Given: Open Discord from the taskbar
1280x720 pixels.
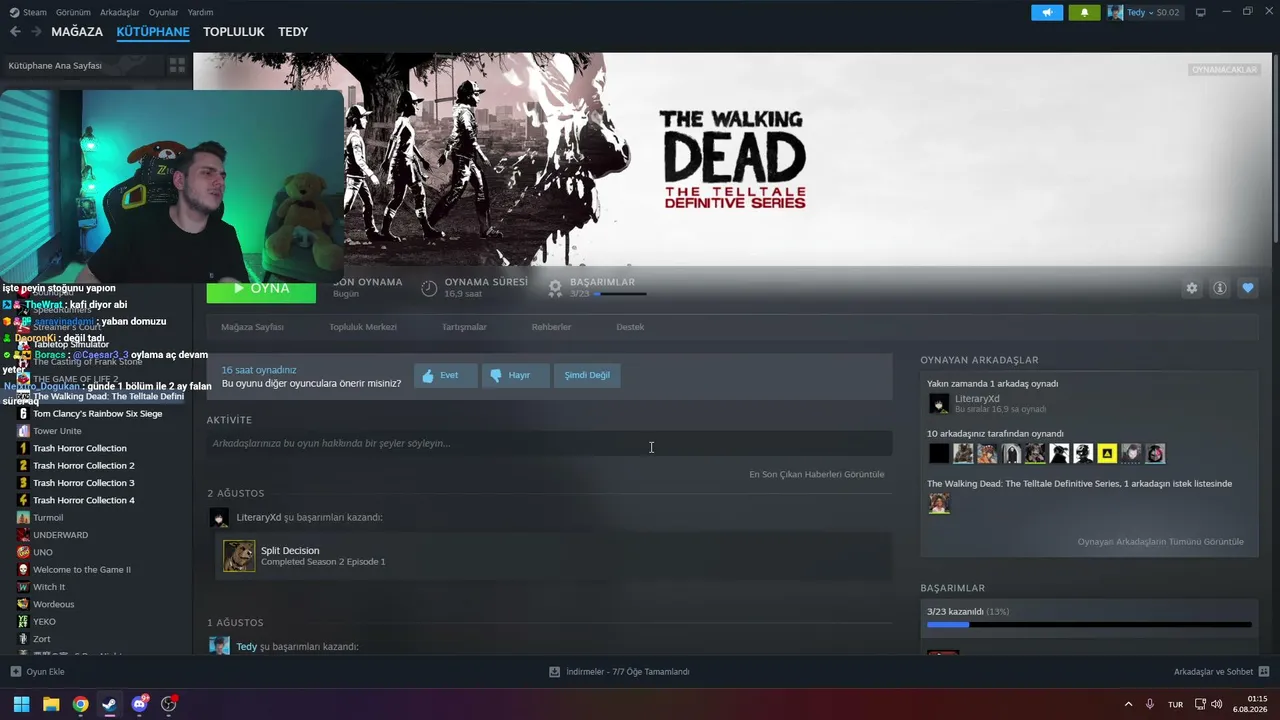Looking at the screenshot, I should point(139,704).
